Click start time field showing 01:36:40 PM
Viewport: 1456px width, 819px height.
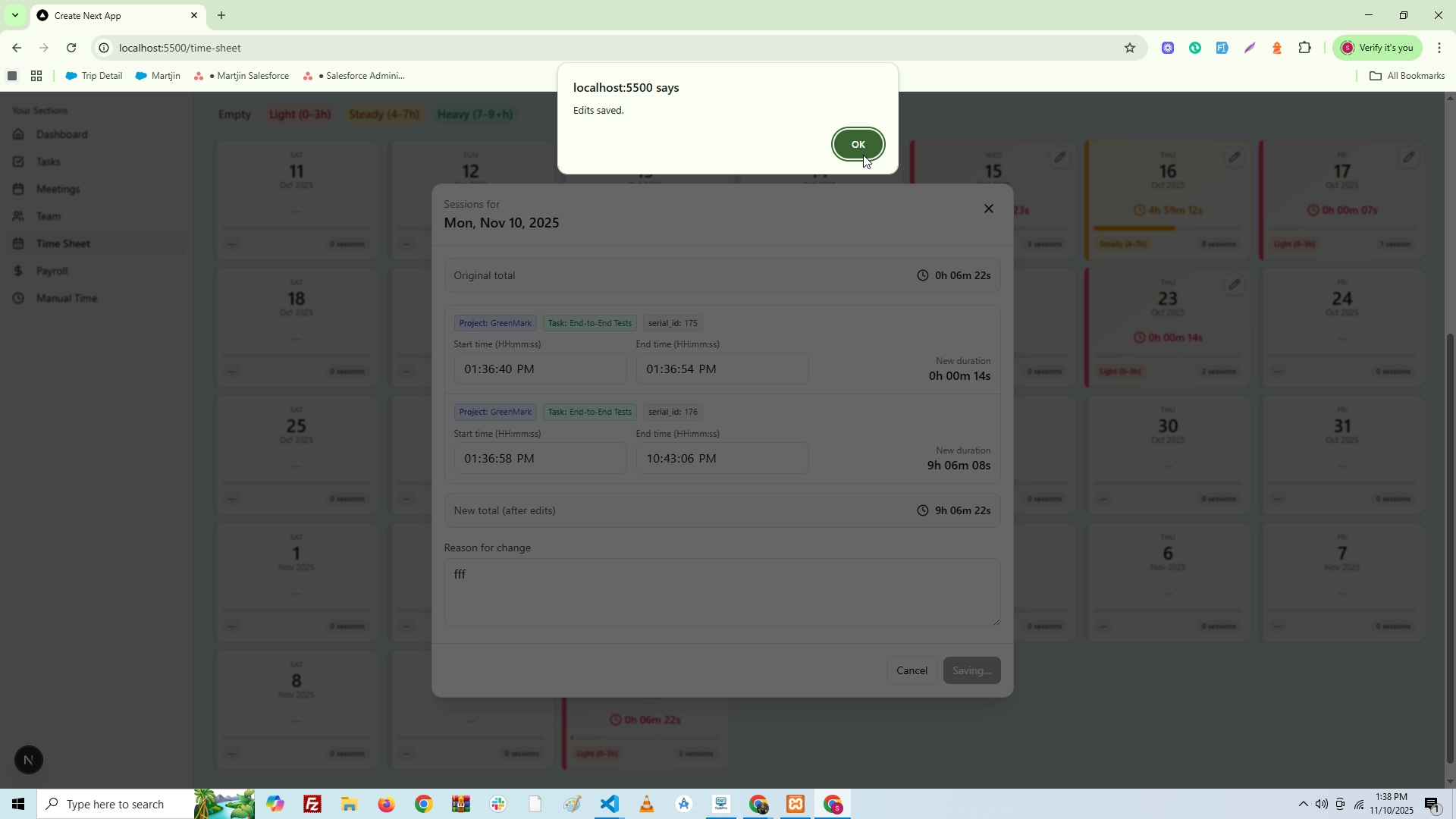(x=539, y=369)
